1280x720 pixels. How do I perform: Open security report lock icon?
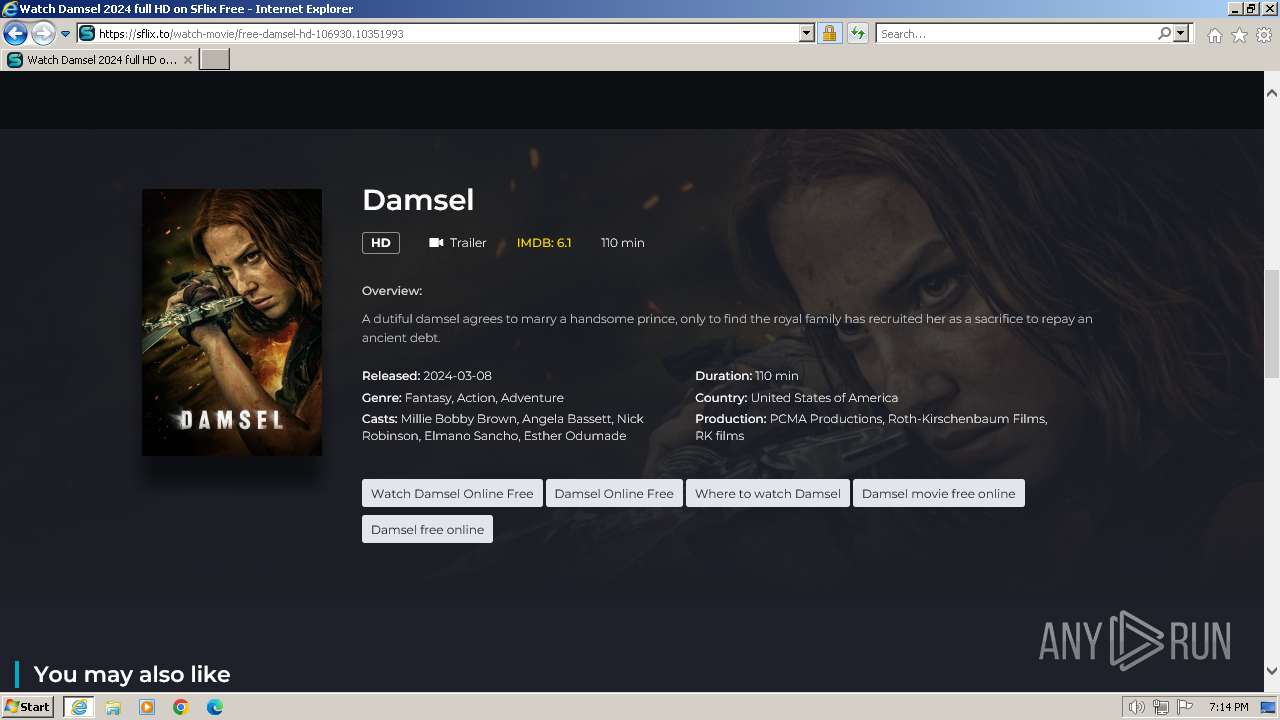[829, 34]
